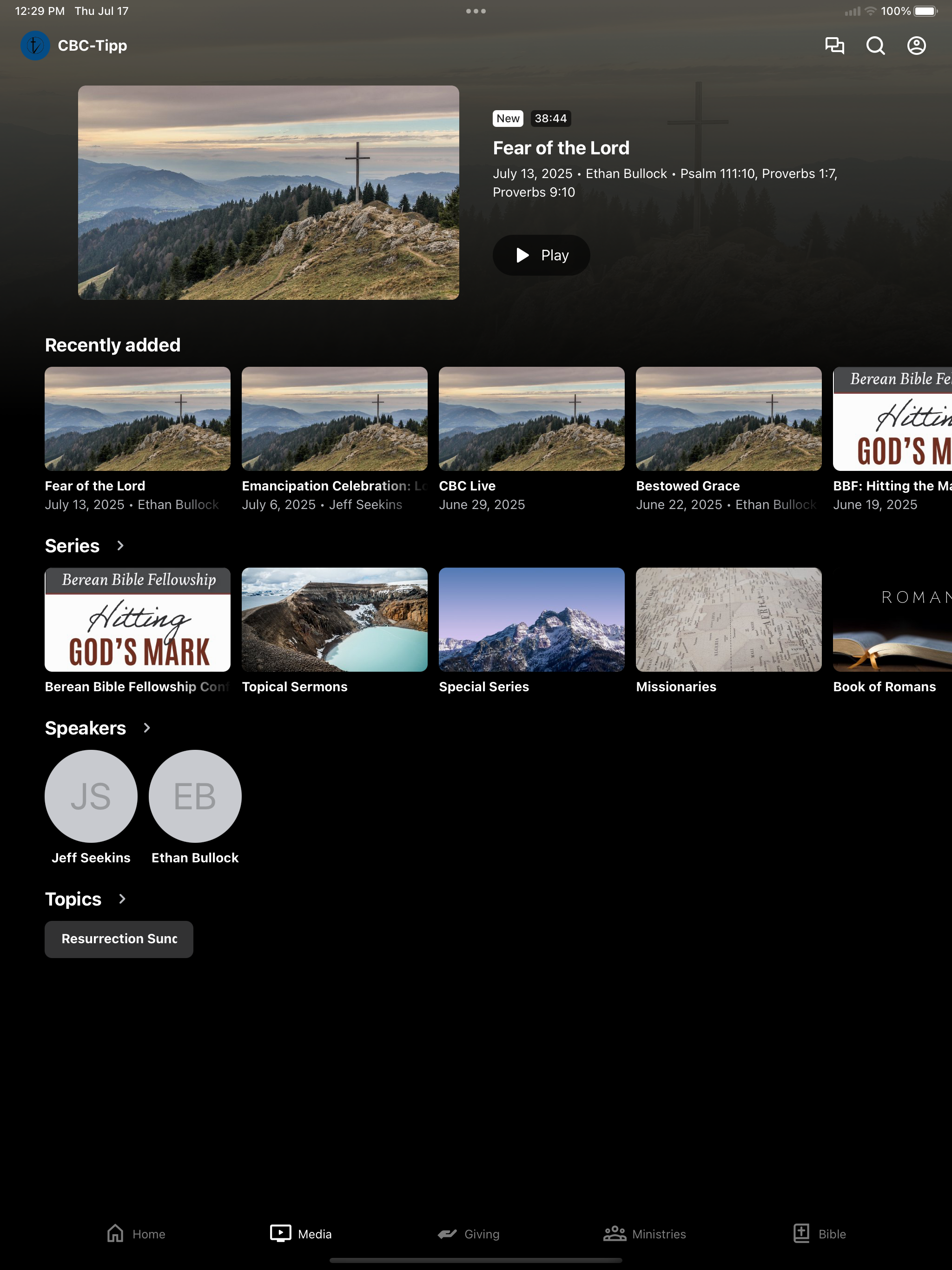Tap the 'Jeff Seekins' name label
Image resolution: width=952 pixels, height=1270 pixels.
tap(91, 858)
